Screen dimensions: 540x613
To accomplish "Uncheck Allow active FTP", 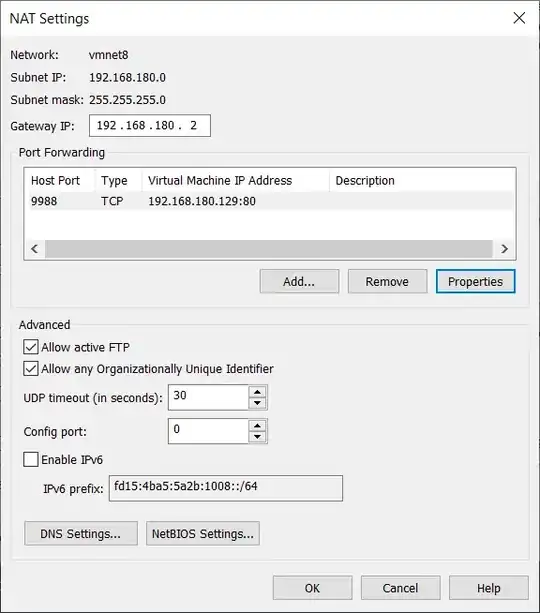I will point(31,347).
